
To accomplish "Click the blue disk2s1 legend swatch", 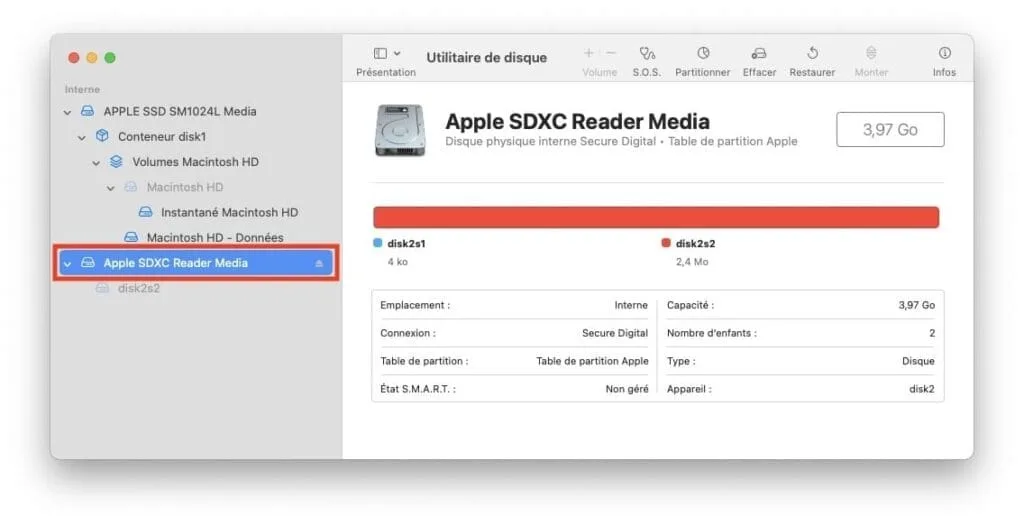I will [x=377, y=243].
